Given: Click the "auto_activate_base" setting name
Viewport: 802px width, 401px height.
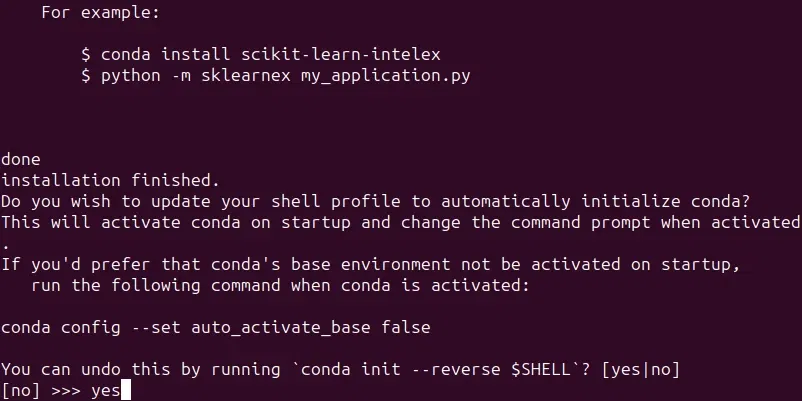Looking at the screenshot, I should click(x=281, y=327).
